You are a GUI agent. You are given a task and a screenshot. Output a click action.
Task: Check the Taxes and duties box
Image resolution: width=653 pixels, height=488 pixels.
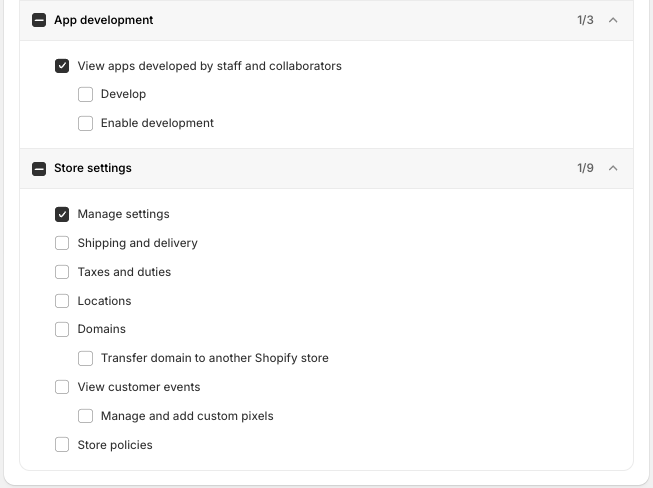coord(63,272)
